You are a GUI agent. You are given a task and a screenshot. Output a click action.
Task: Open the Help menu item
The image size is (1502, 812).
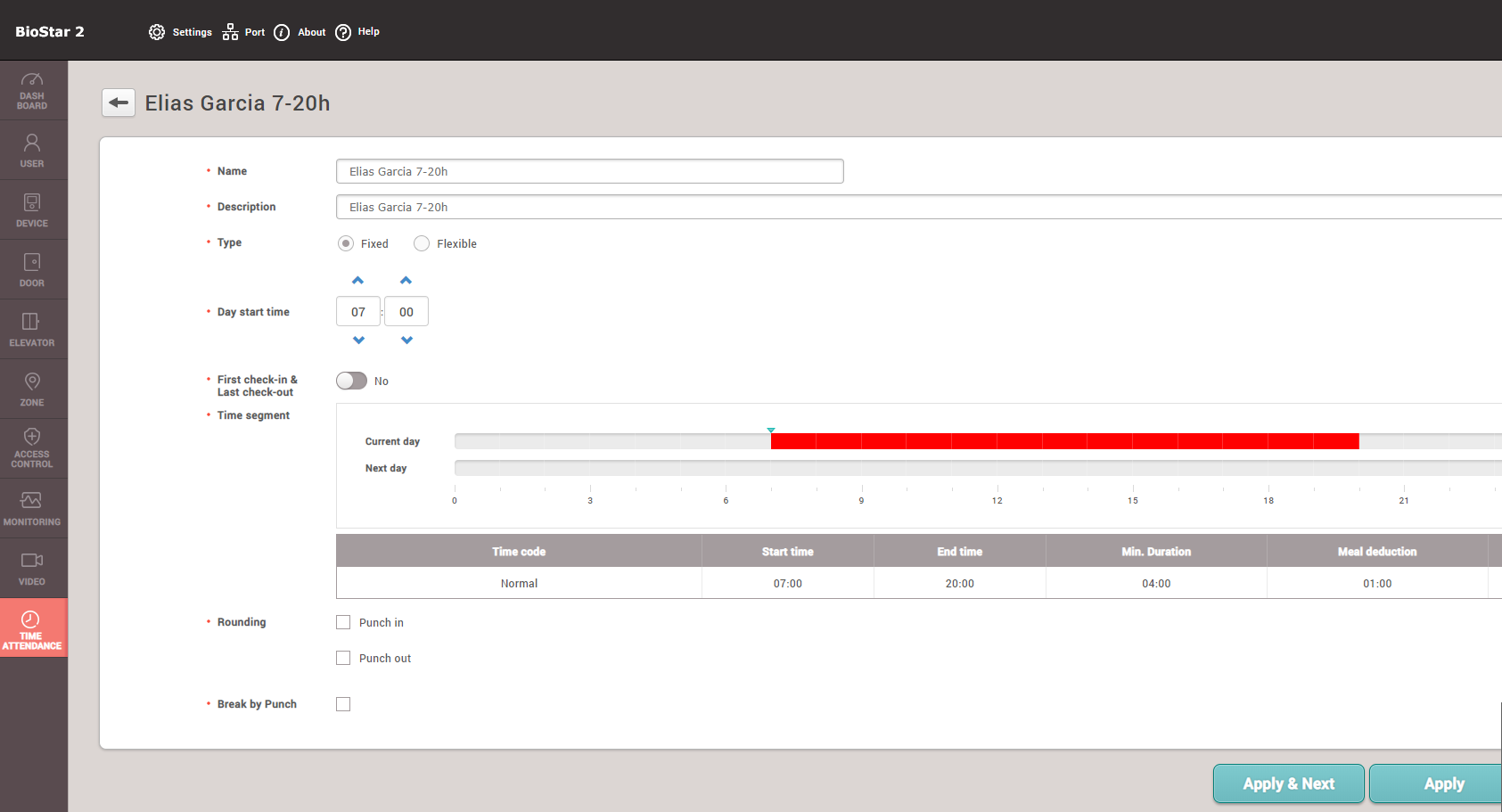click(357, 32)
